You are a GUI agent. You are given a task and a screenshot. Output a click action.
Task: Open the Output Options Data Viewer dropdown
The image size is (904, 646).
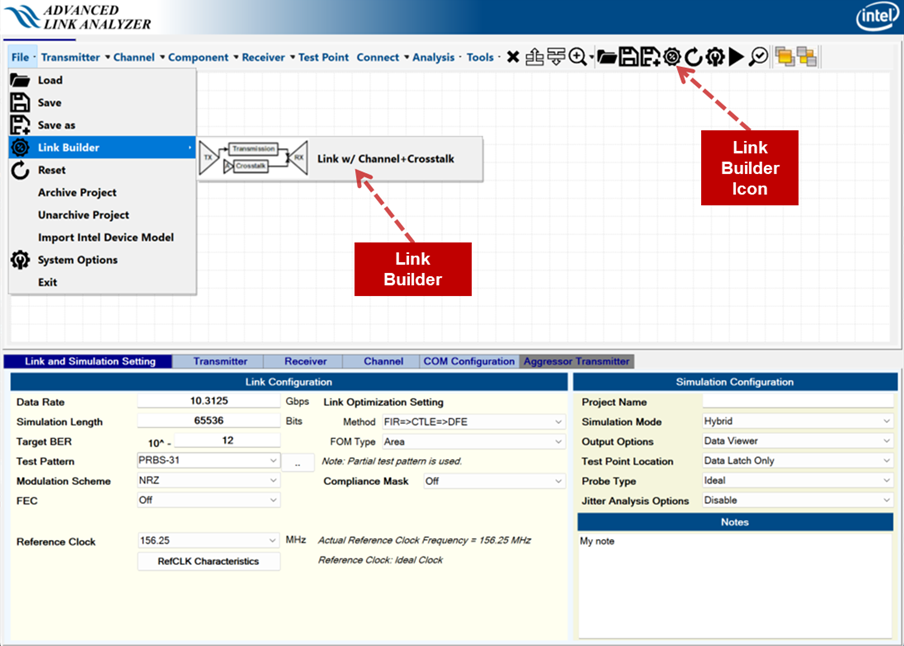tap(798, 441)
